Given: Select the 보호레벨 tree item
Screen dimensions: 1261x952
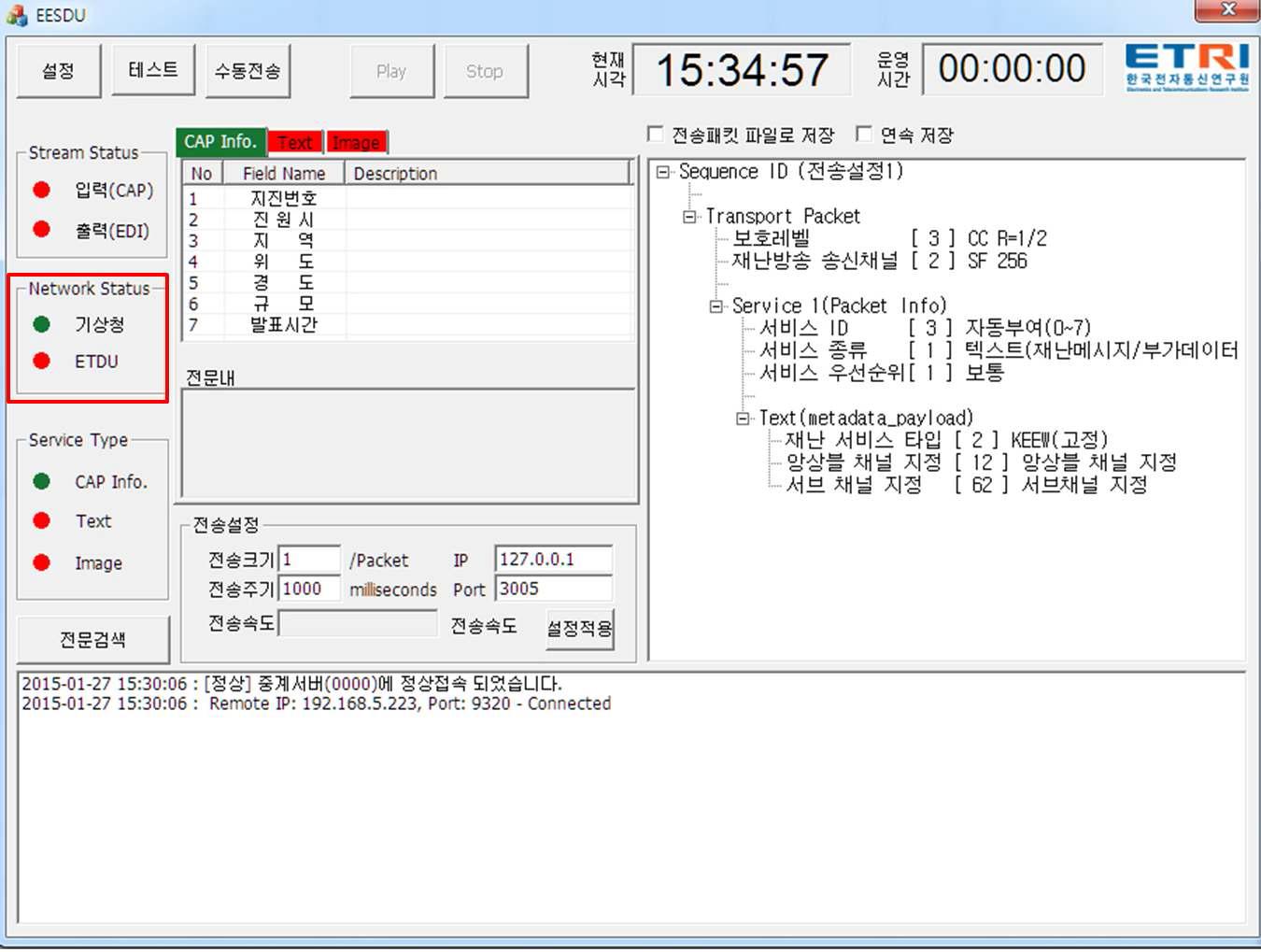Looking at the screenshot, I should 889,239.
